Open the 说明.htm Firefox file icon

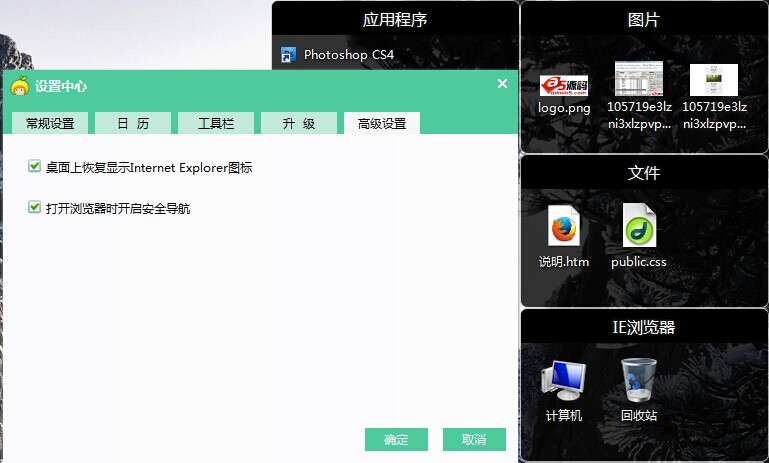tap(564, 225)
